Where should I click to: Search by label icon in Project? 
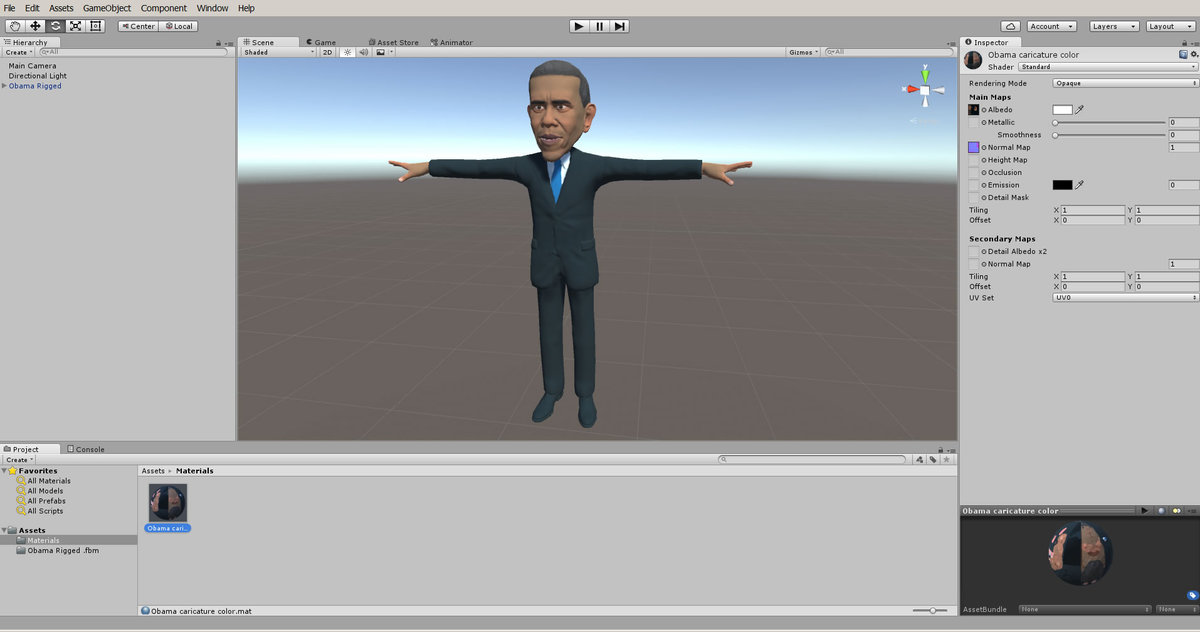(933, 460)
